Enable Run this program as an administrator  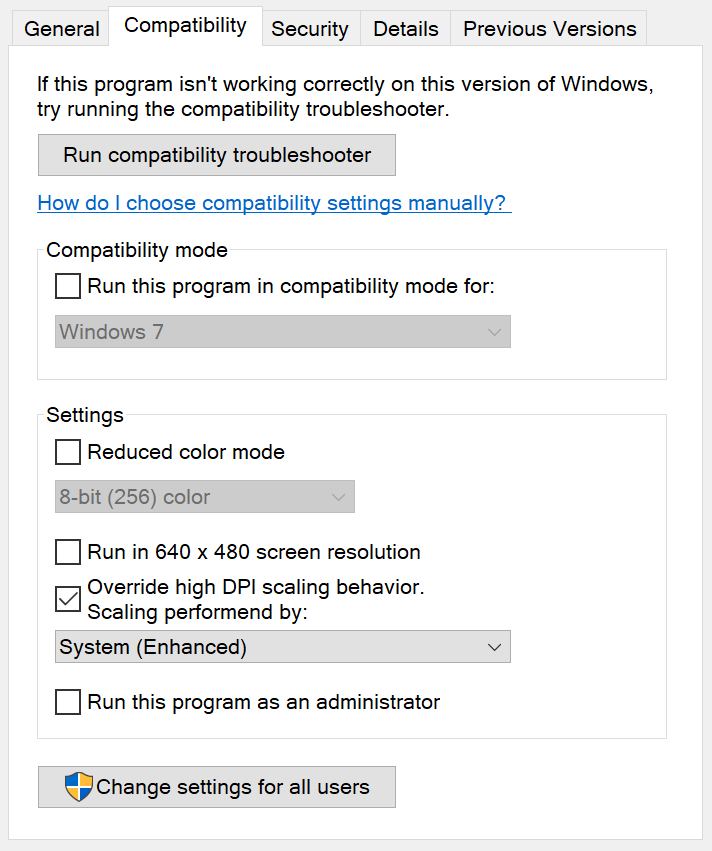pos(67,702)
